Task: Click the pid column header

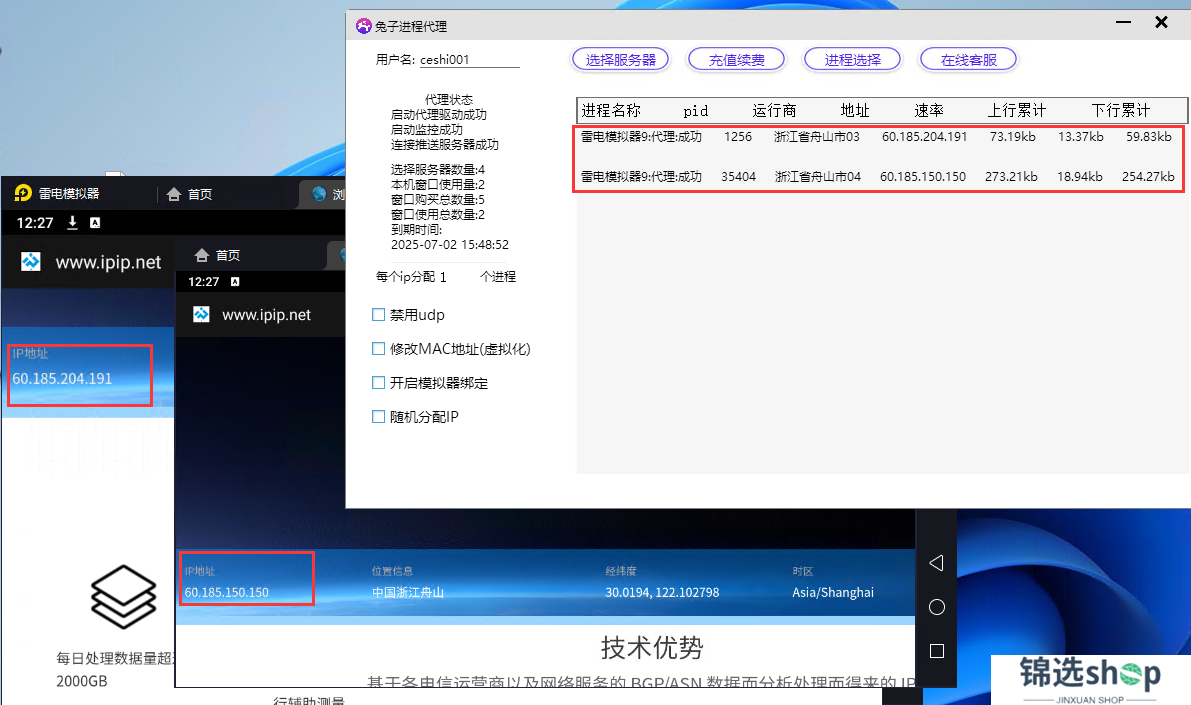Action: (696, 111)
